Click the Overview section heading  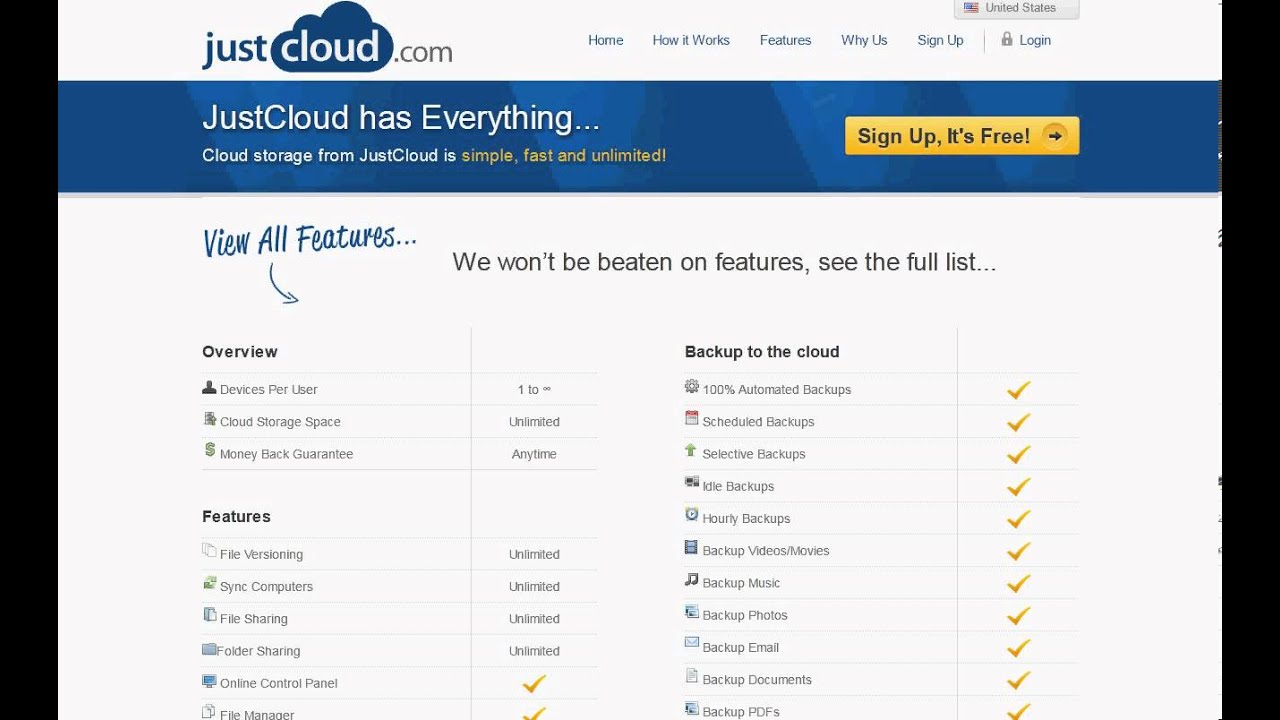point(240,352)
